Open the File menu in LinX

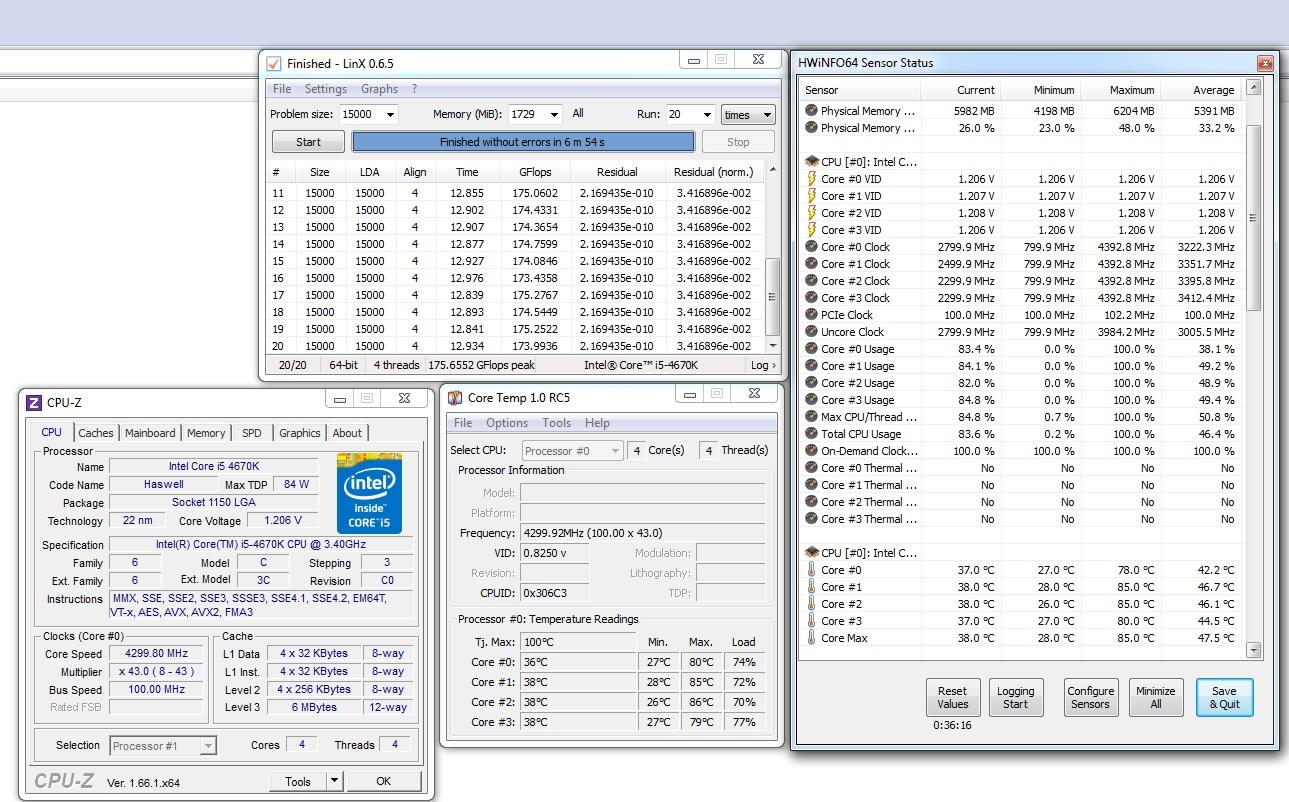click(x=282, y=89)
